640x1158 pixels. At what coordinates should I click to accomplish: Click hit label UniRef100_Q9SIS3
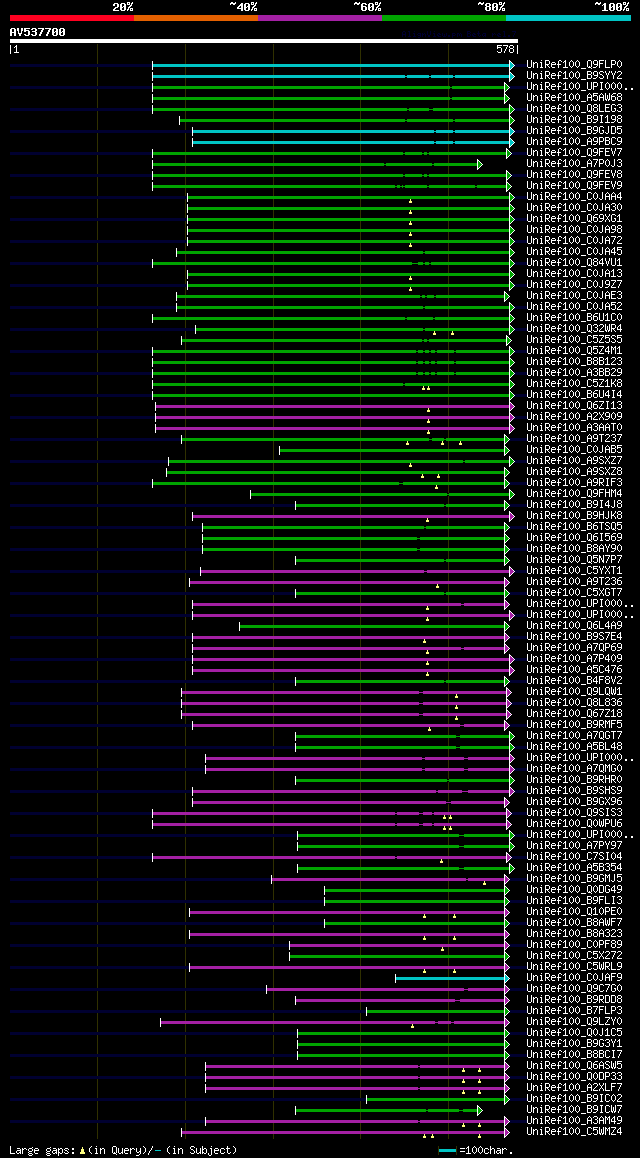point(574,813)
